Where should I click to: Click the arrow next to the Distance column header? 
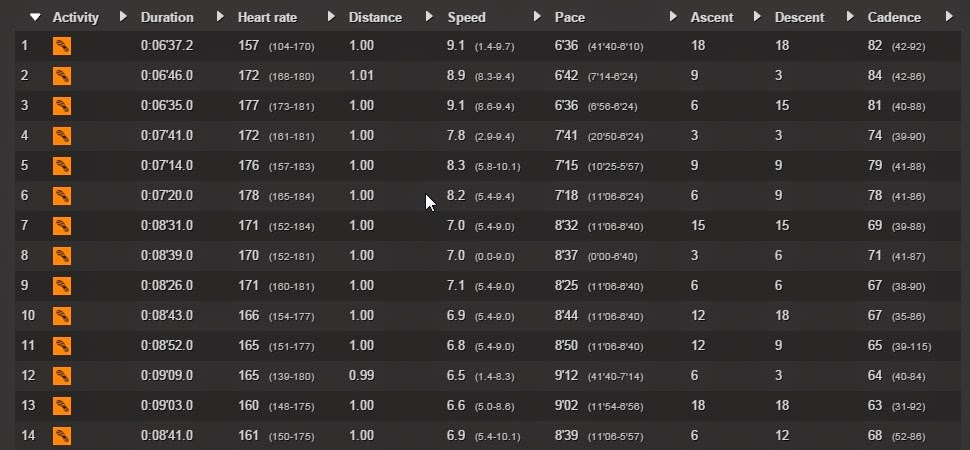[429, 17]
